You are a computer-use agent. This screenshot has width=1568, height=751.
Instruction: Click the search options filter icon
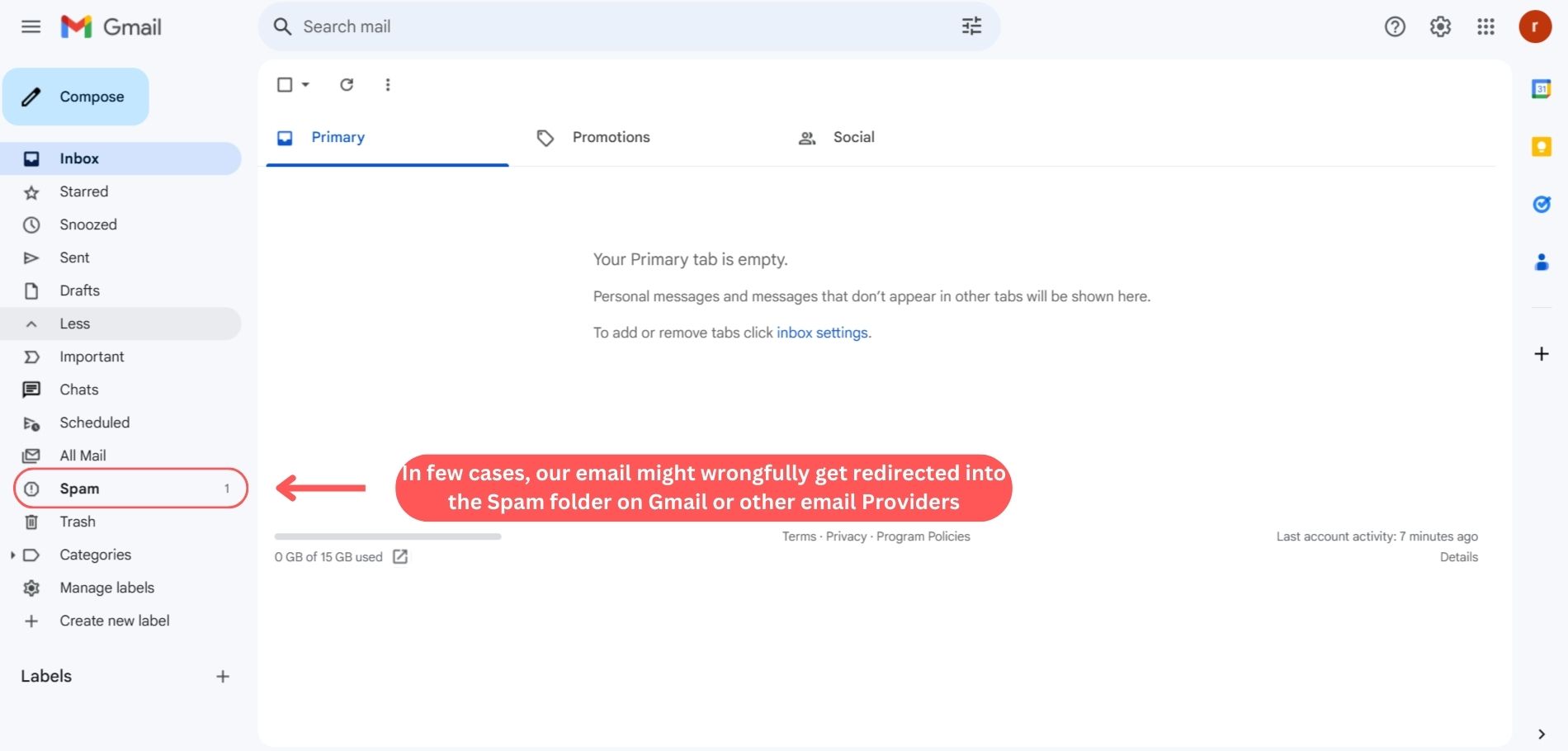971,26
